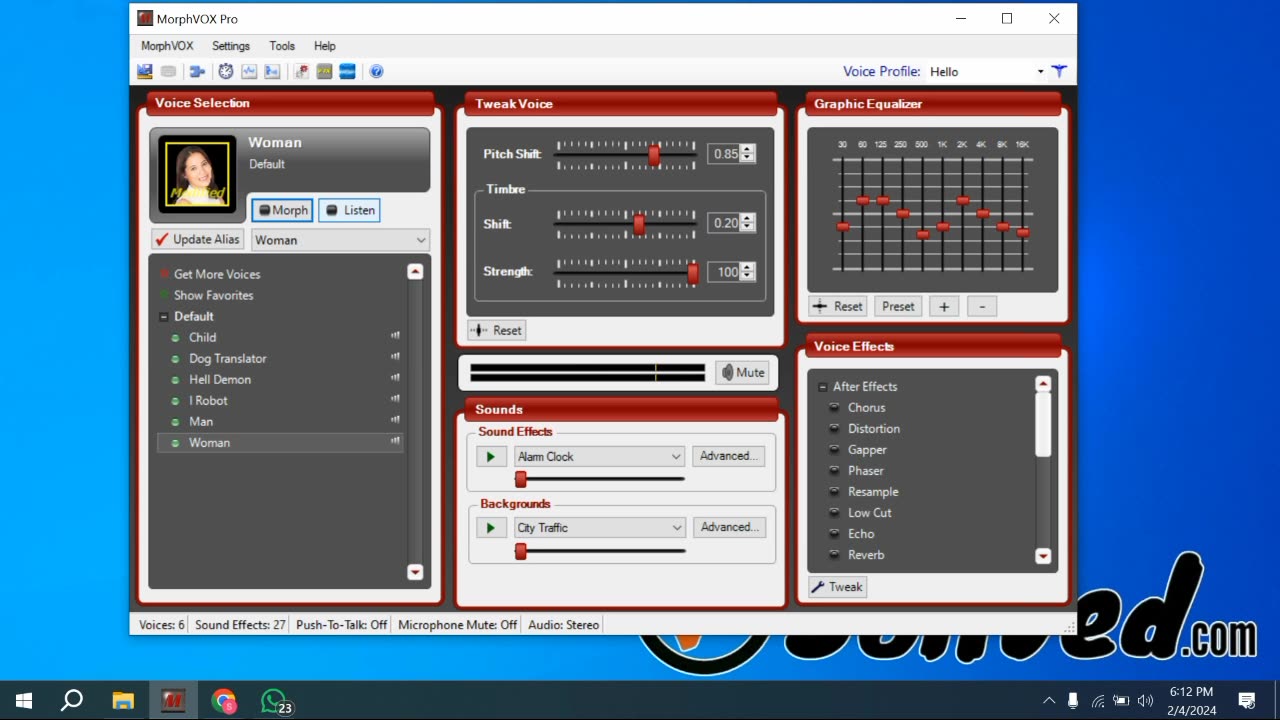Click the greyed-out disk icon in the toolbar
This screenshot has width=1280, height=720.
[169, 71]
